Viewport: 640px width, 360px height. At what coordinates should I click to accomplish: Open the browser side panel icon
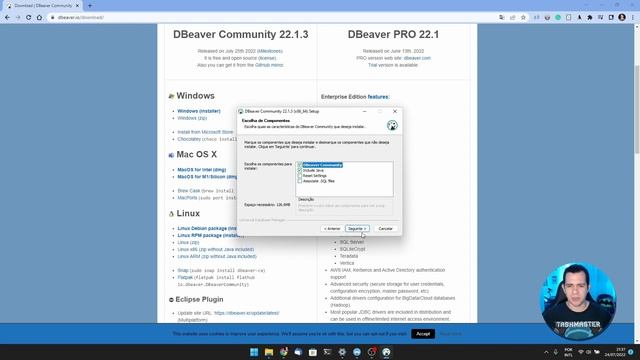[x=611, y=18]
